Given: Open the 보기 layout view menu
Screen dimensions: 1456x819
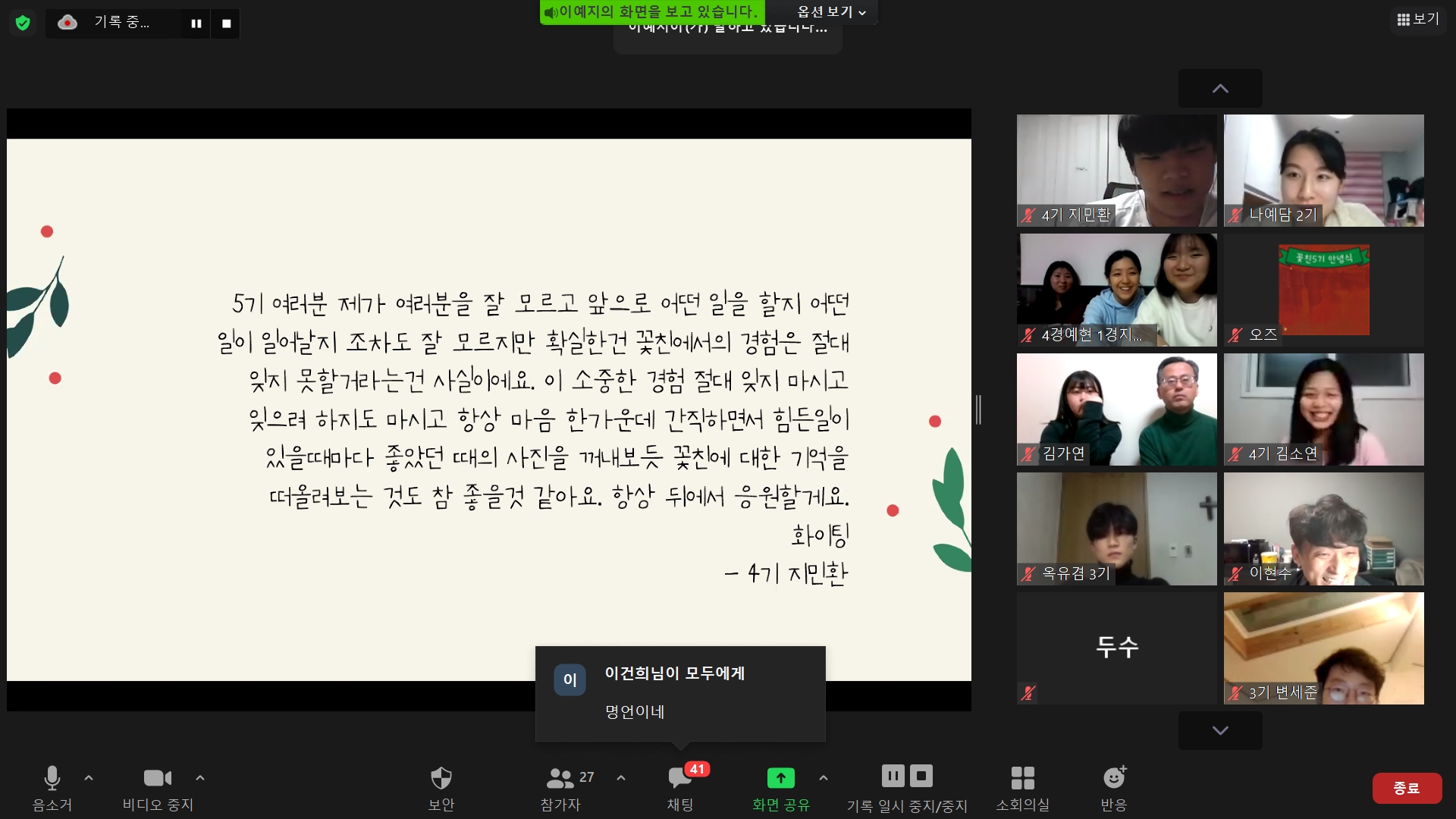Looking at the screenshot, I should pos(1418,19).
